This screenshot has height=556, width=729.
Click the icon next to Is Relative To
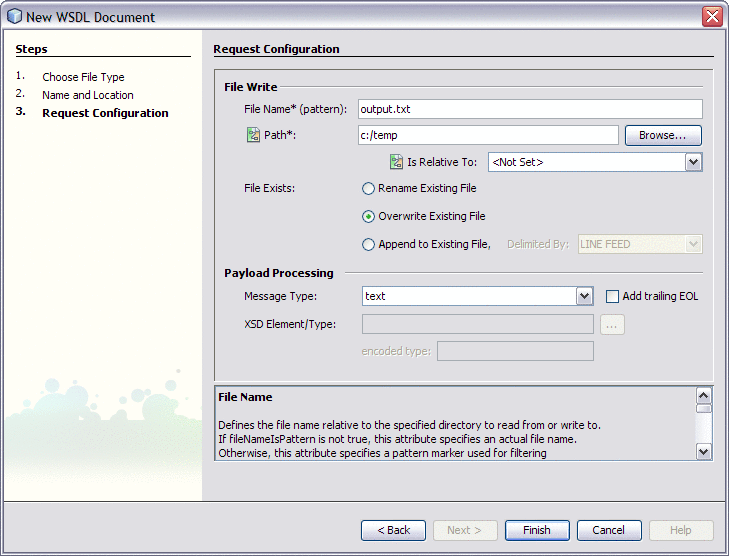(396, 162)
